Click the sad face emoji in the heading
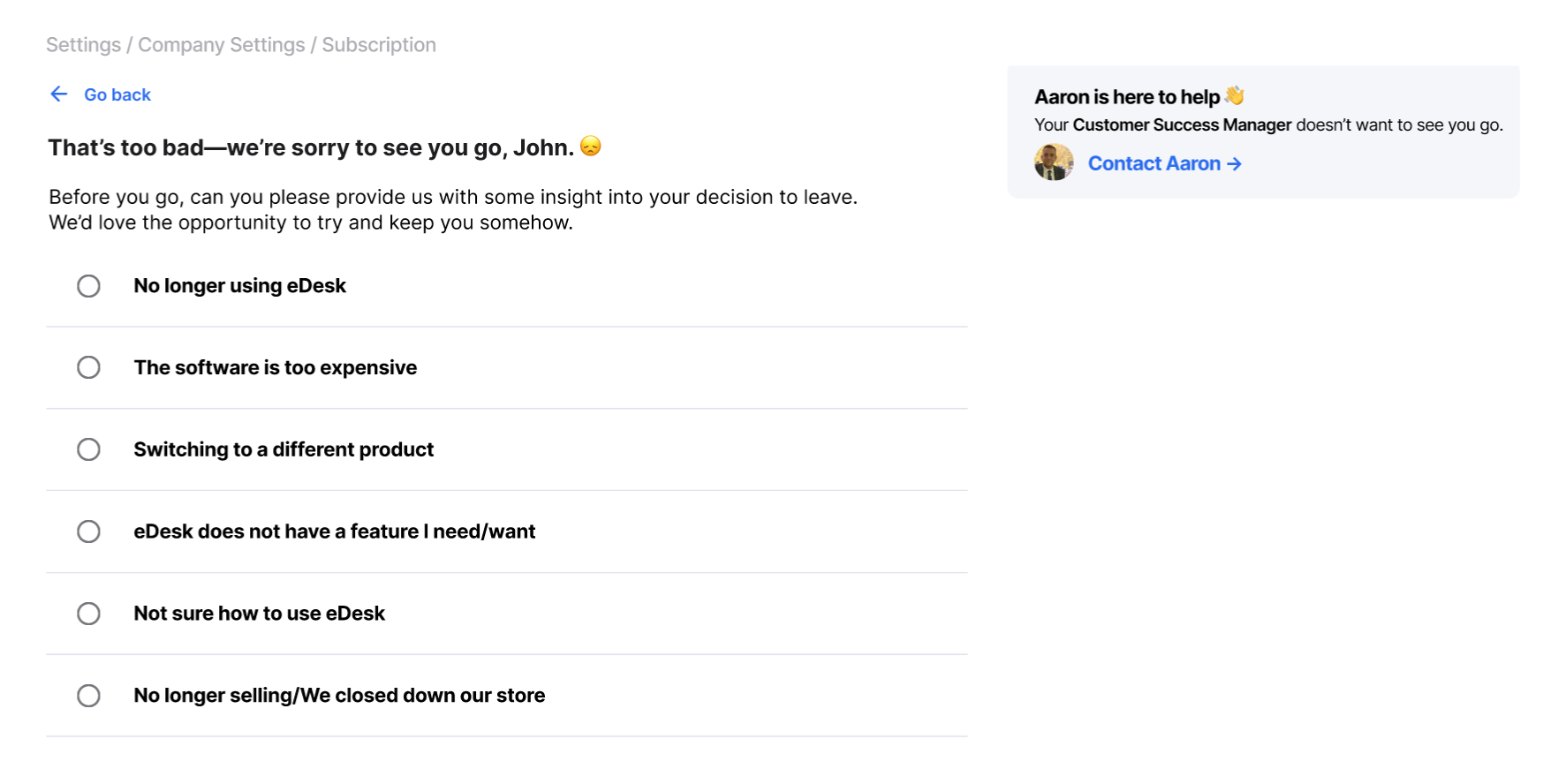 point(591,146)
